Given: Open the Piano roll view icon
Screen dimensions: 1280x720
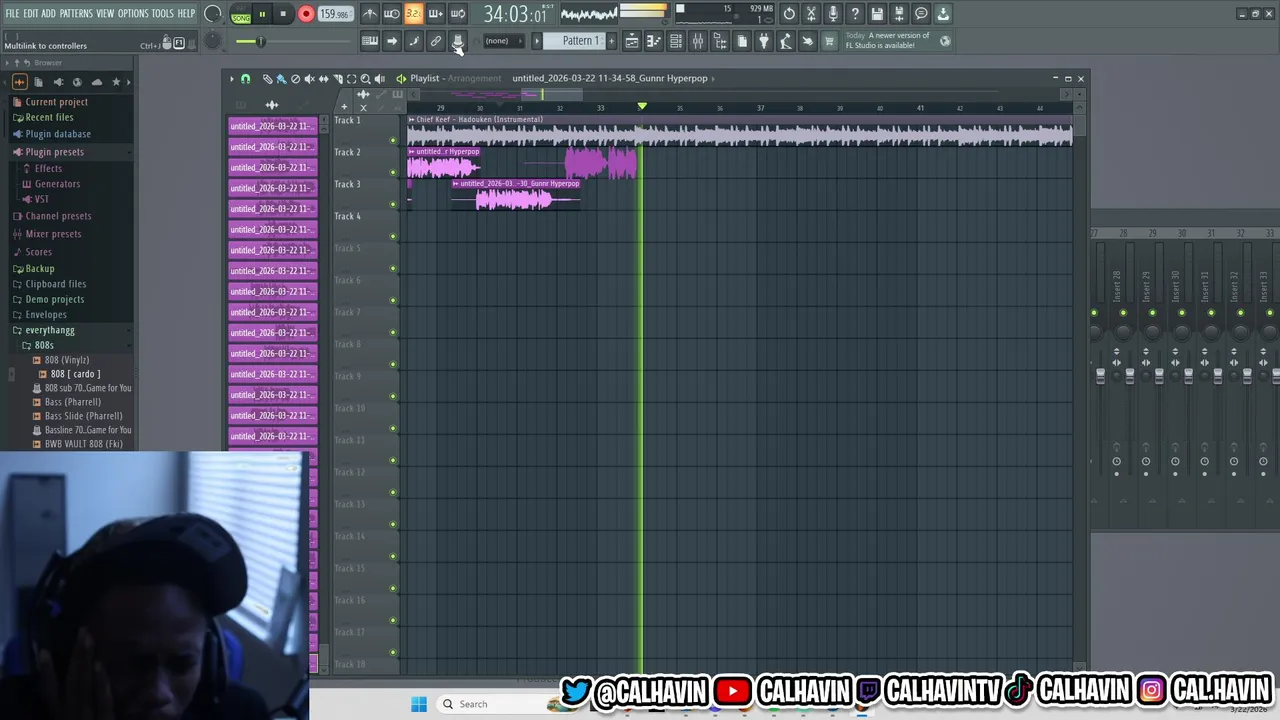Looking at the screenshot, I should (654, 41).
